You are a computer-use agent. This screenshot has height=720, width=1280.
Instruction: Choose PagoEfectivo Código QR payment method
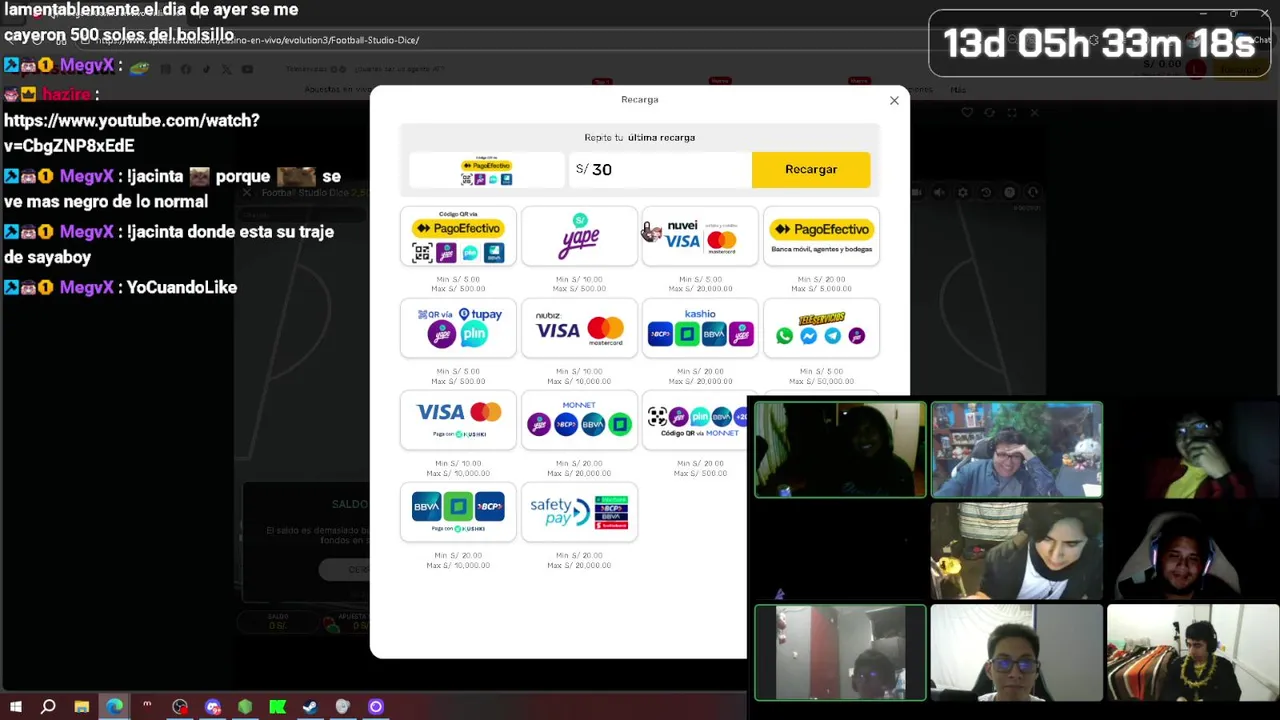click(x=458, y=236)
